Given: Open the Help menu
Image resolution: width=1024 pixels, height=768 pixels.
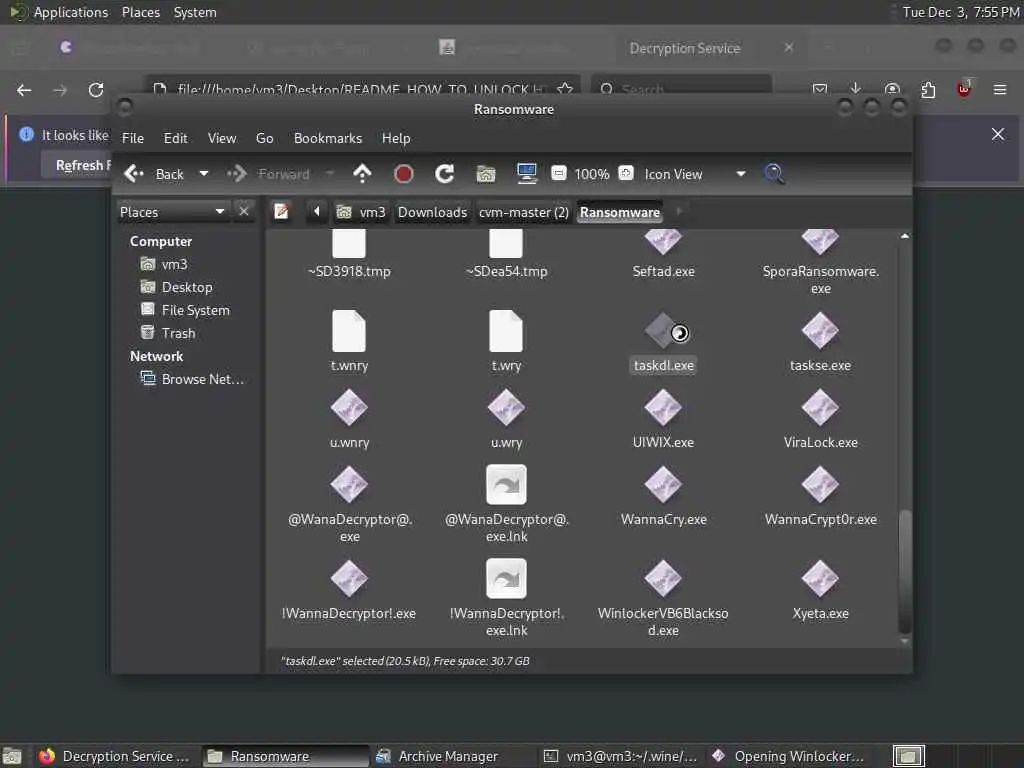Looking at the screenshot, I should [396, 138].
